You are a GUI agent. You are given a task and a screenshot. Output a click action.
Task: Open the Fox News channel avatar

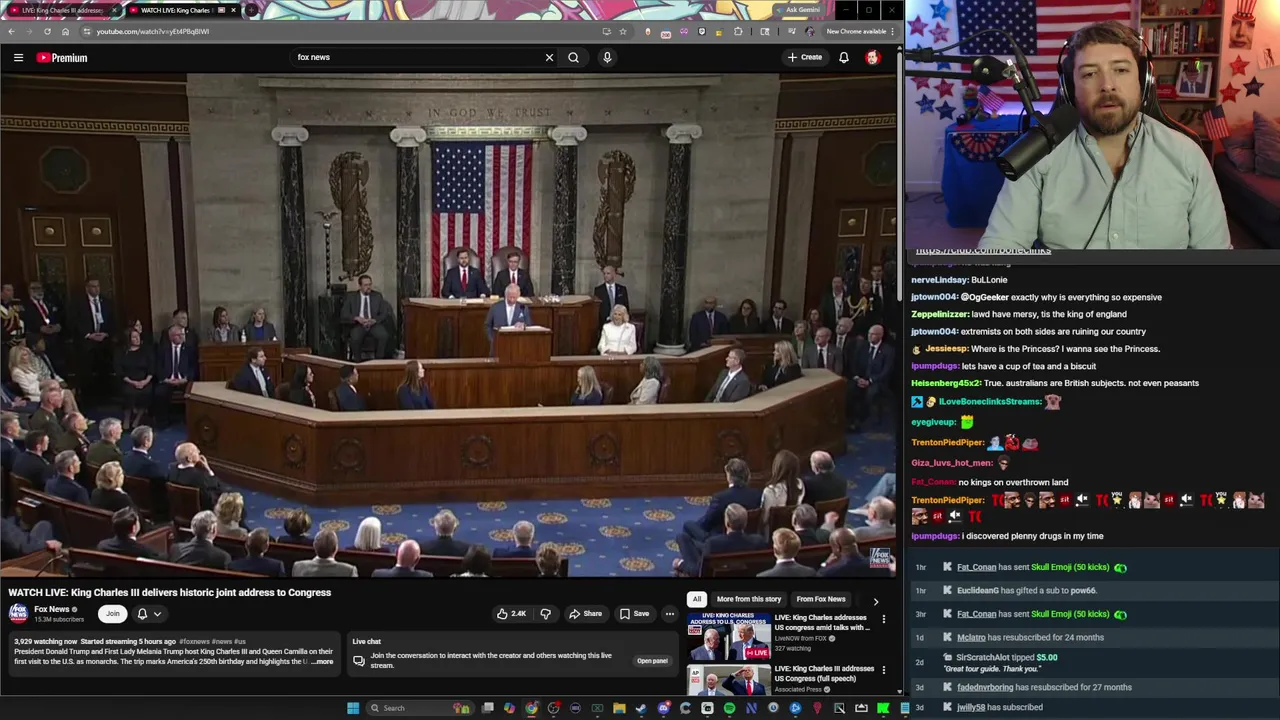pyautogui.click(x=18, y=613)
